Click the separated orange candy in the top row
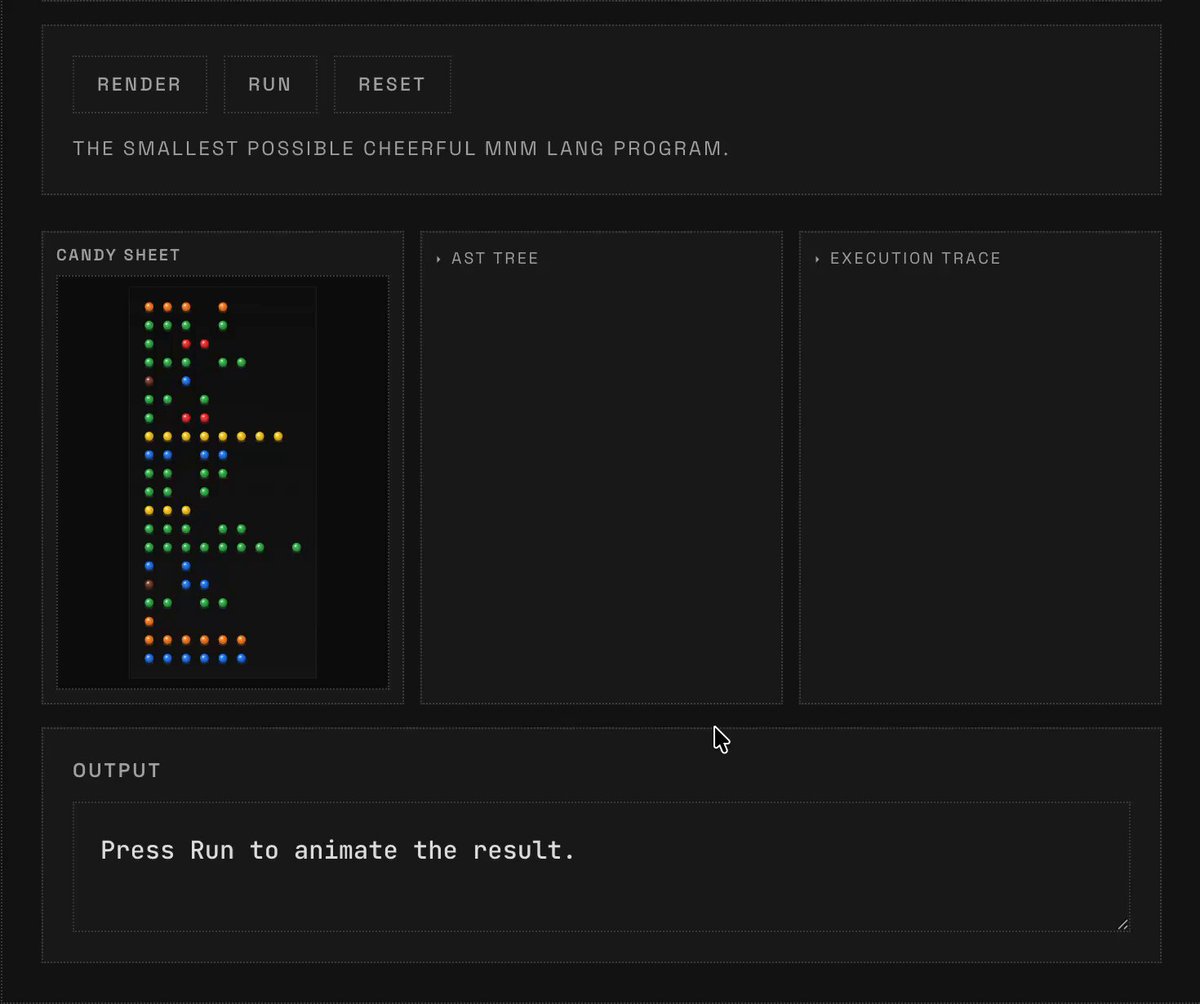The image size is (1200, 1004). (223, 307)
